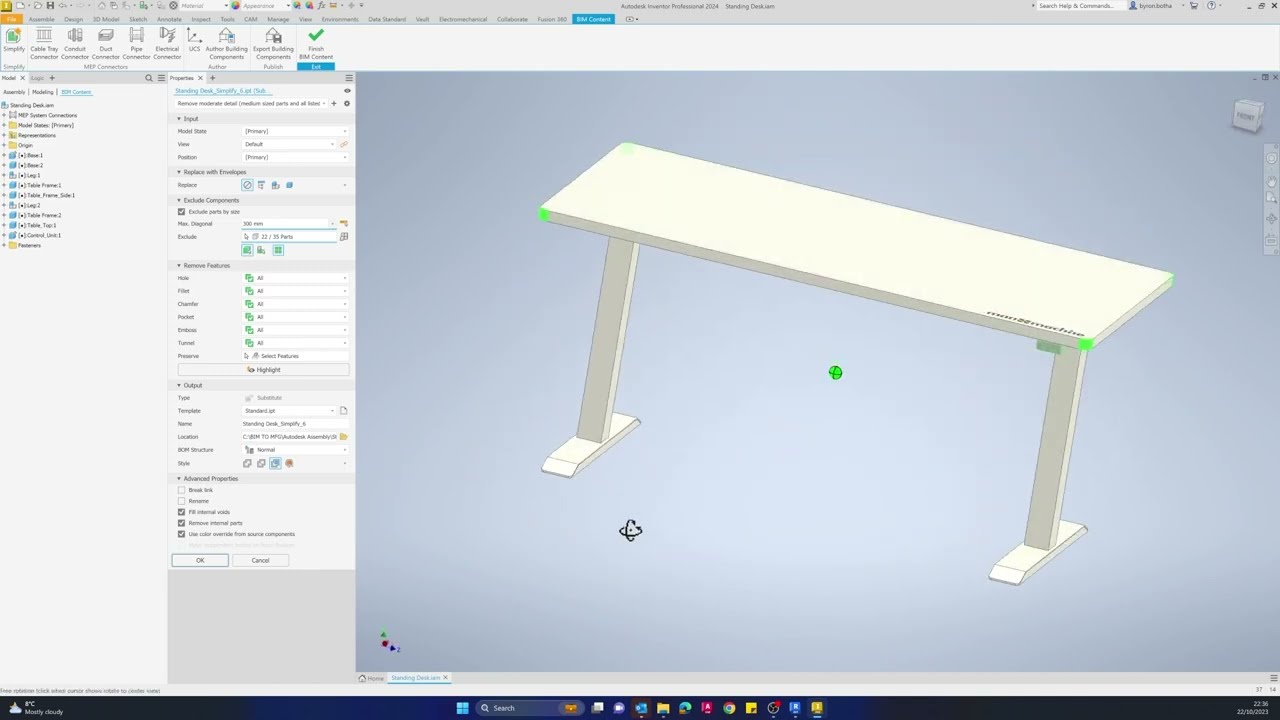Screen dimensions: 1280x720
Task: Open Export Building Components
Action: point(273,44)
